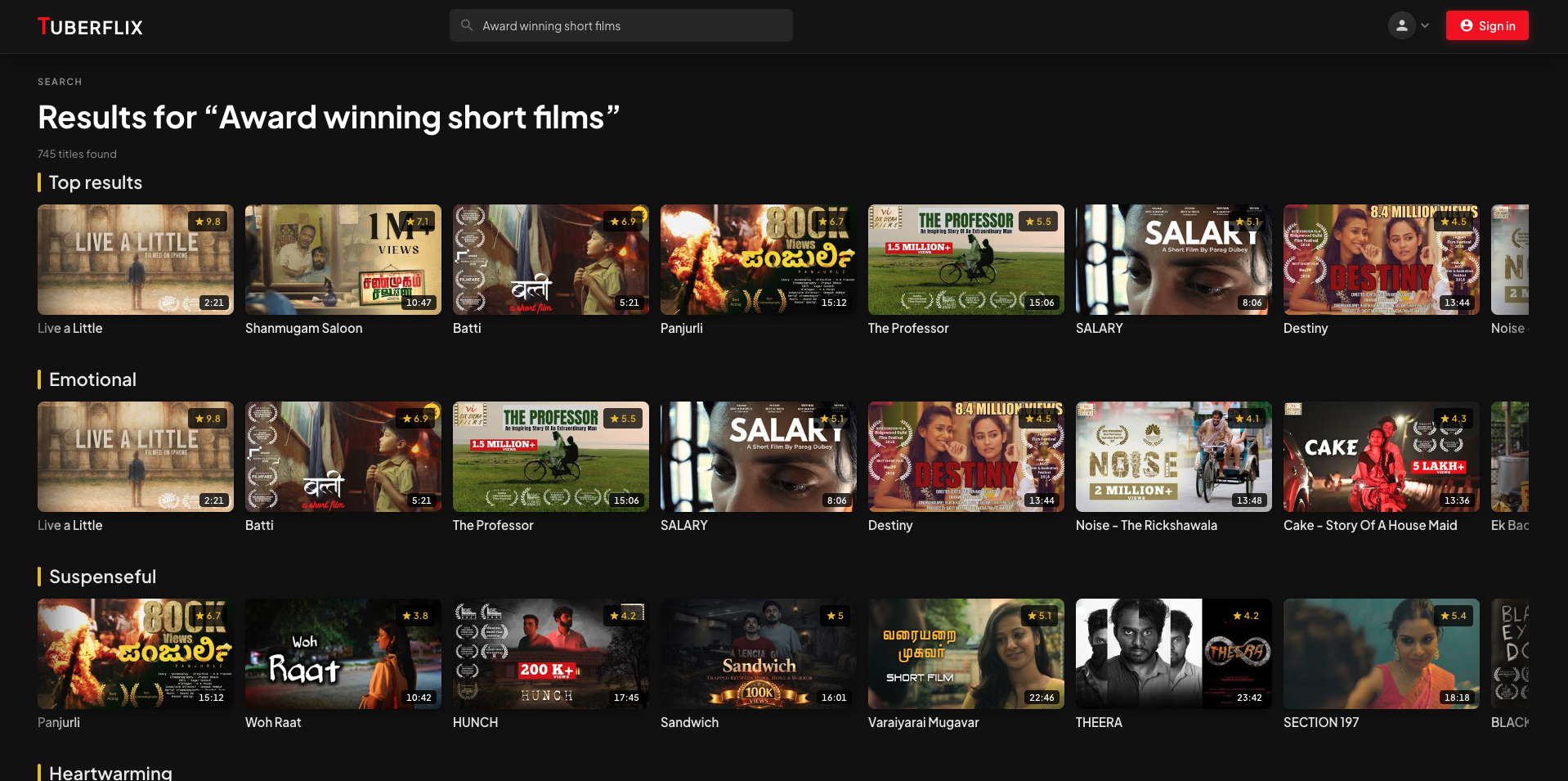Click Live a Little title in Top results

coord(70,328)
